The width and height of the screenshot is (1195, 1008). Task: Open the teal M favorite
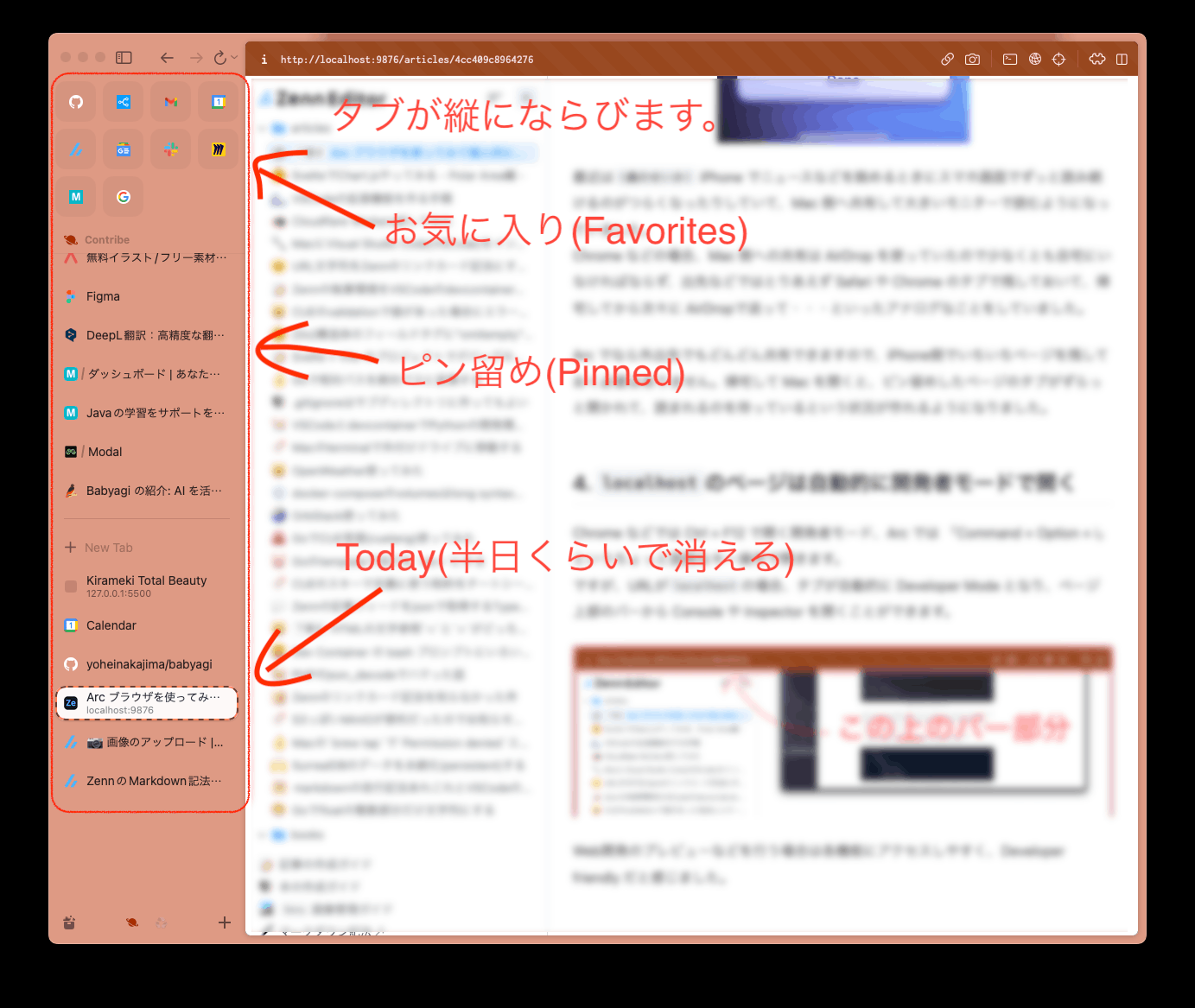pos(76,197)
